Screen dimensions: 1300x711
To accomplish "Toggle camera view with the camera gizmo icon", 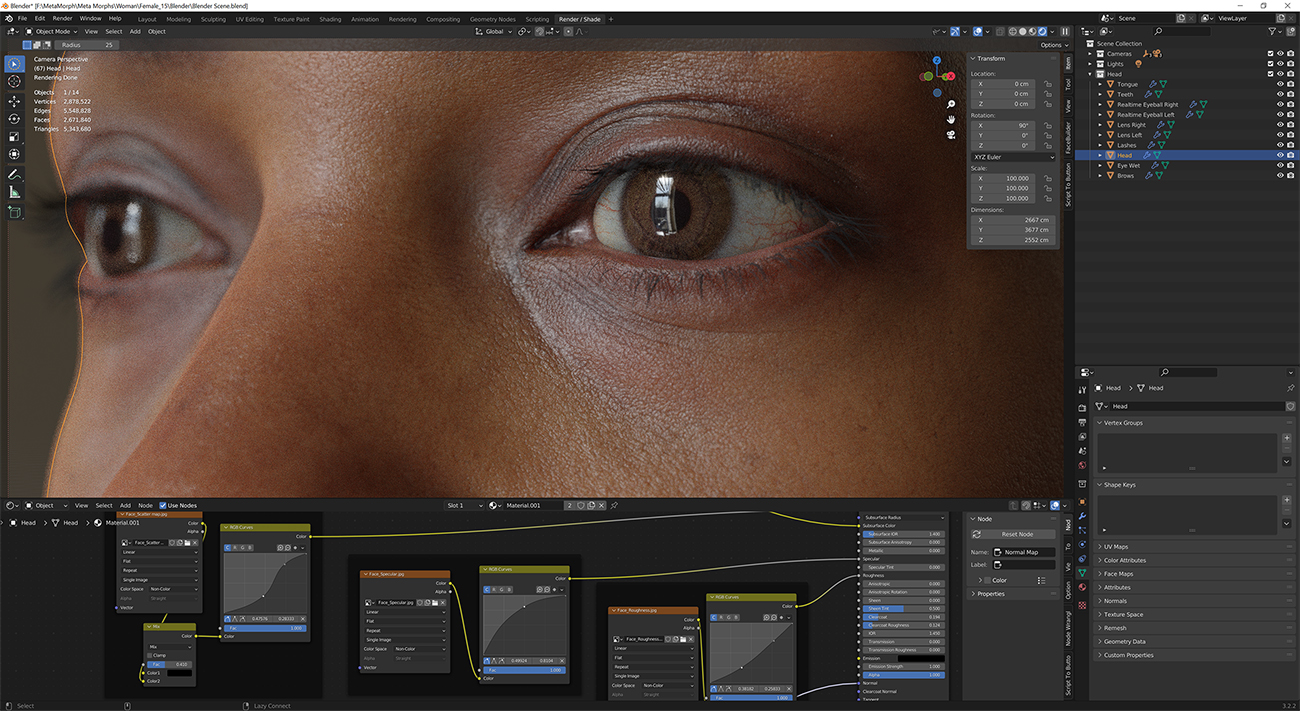I will tap(951, 135).
